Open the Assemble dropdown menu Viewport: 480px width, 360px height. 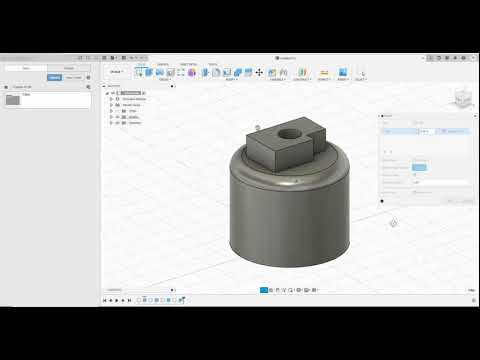click(x=278, y=79)
